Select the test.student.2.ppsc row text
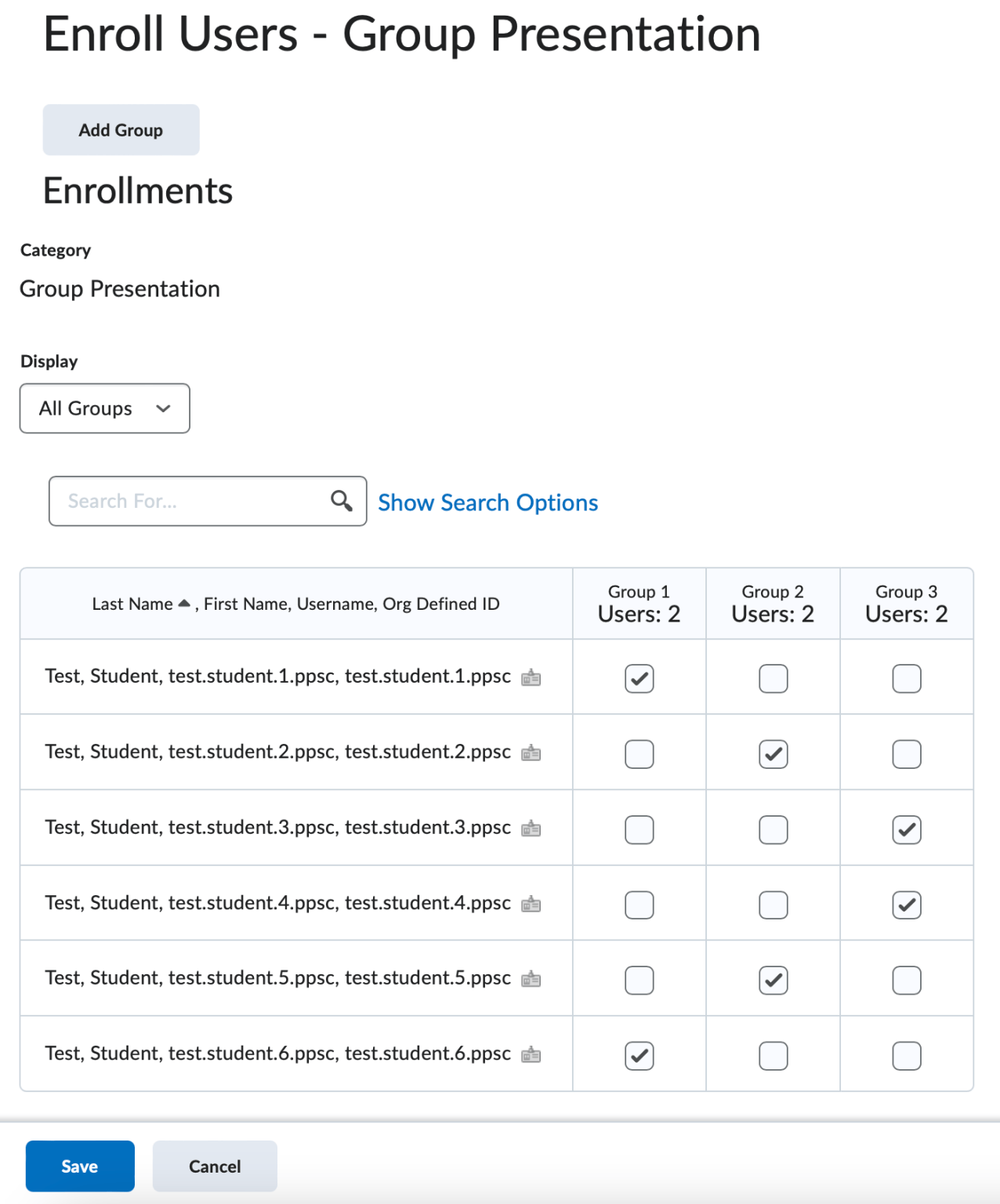This screenshot has height=1204, width=1000. 278,751
